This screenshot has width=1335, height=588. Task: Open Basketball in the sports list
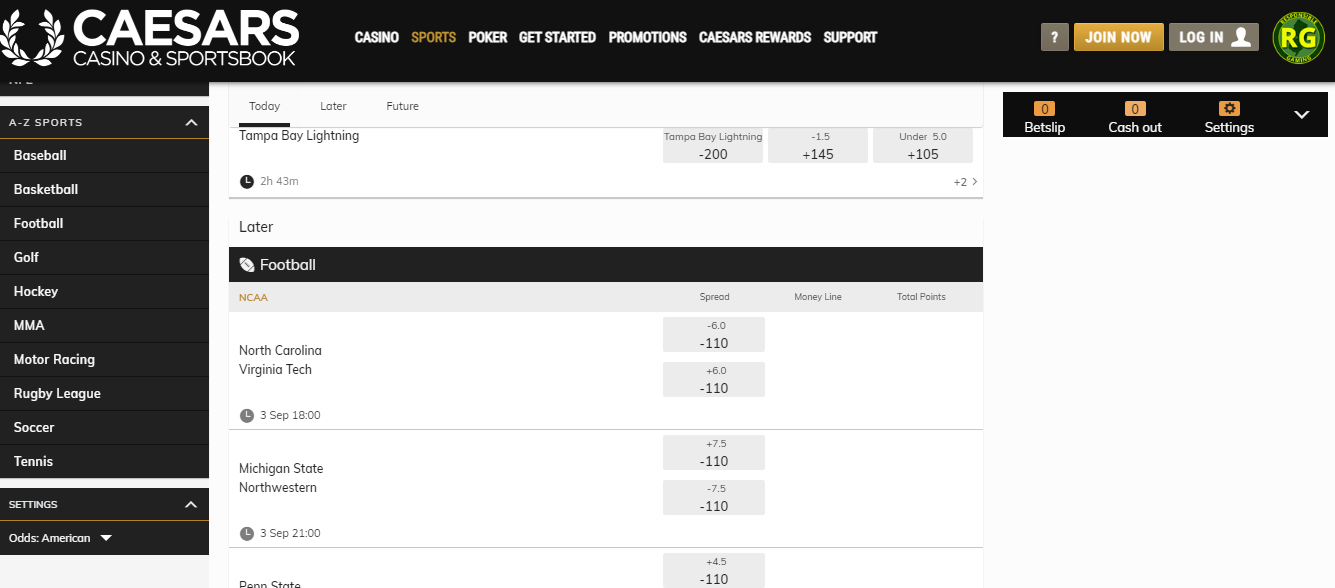104,190
